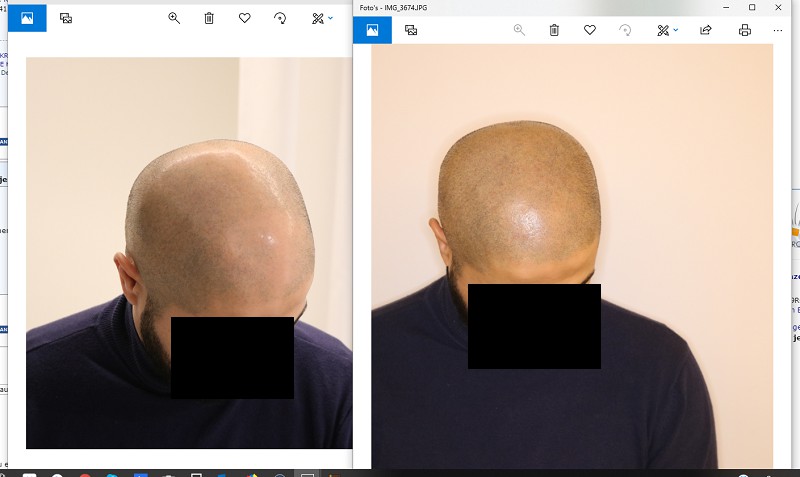Image resolution: width=800 pixels, height=477 pixels.
Task: Open the photo collection icon in IMG_3674.JPG window
Action: [411, 30]
